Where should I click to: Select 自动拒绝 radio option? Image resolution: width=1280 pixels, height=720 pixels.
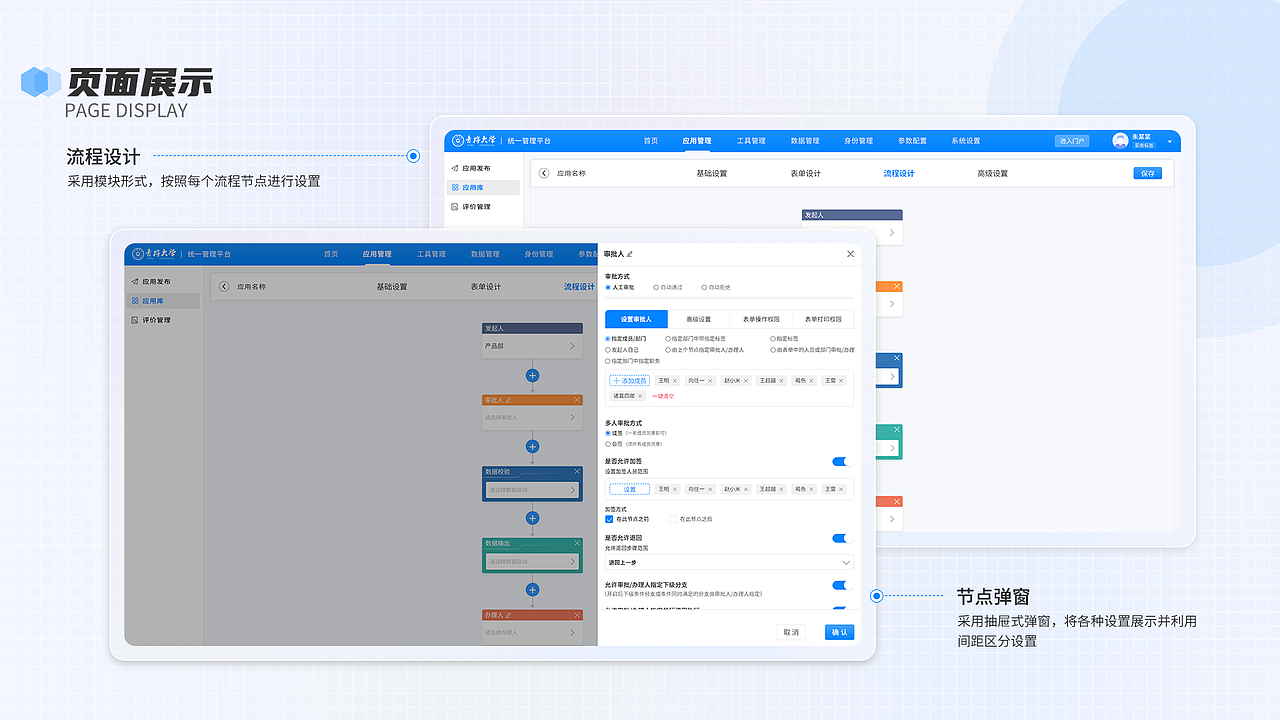click(x=704, y=287)
